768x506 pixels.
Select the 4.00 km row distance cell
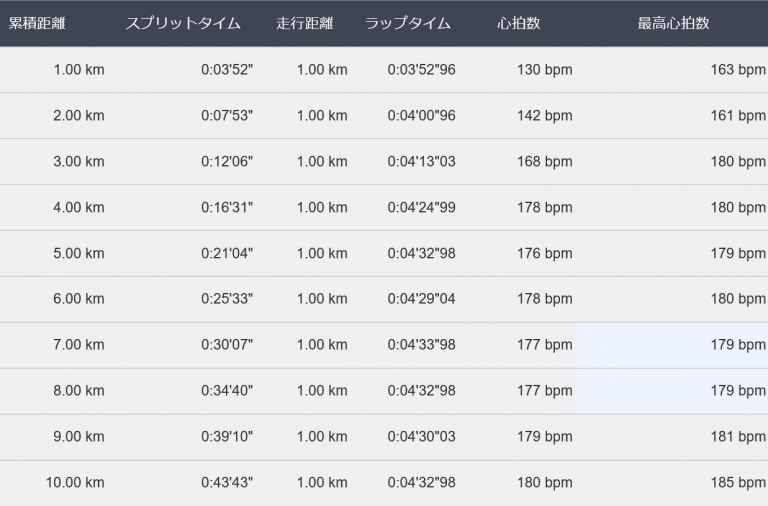pos(78,208)
